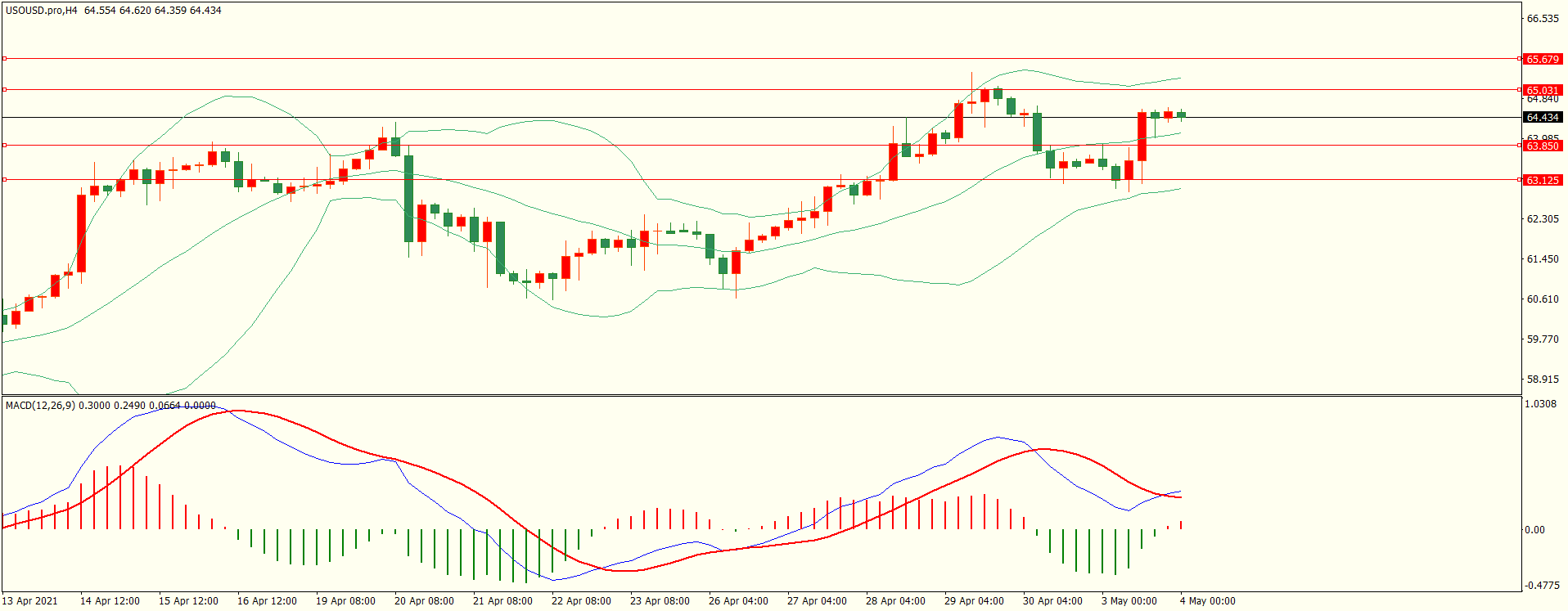Image resolution: width=1568 pixels, height=611 pixels.
Task: Select left anchor handle of the lowest horizontal line
Action: pyautogui.click(x=5, y=180)
